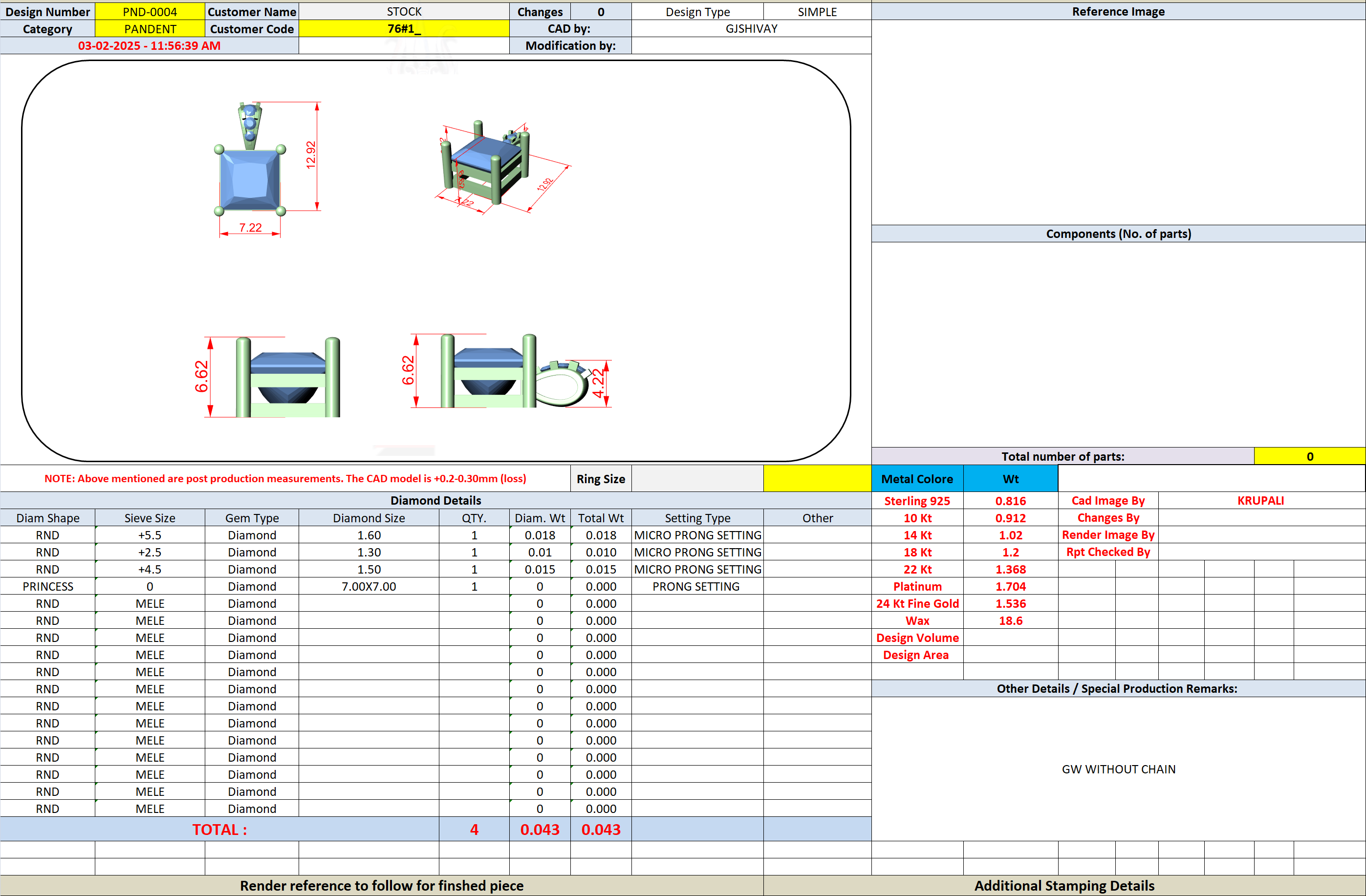1366x896 pixels.
Task: Click the Rpt Checked By label
Action: (x=1108, y=553)
